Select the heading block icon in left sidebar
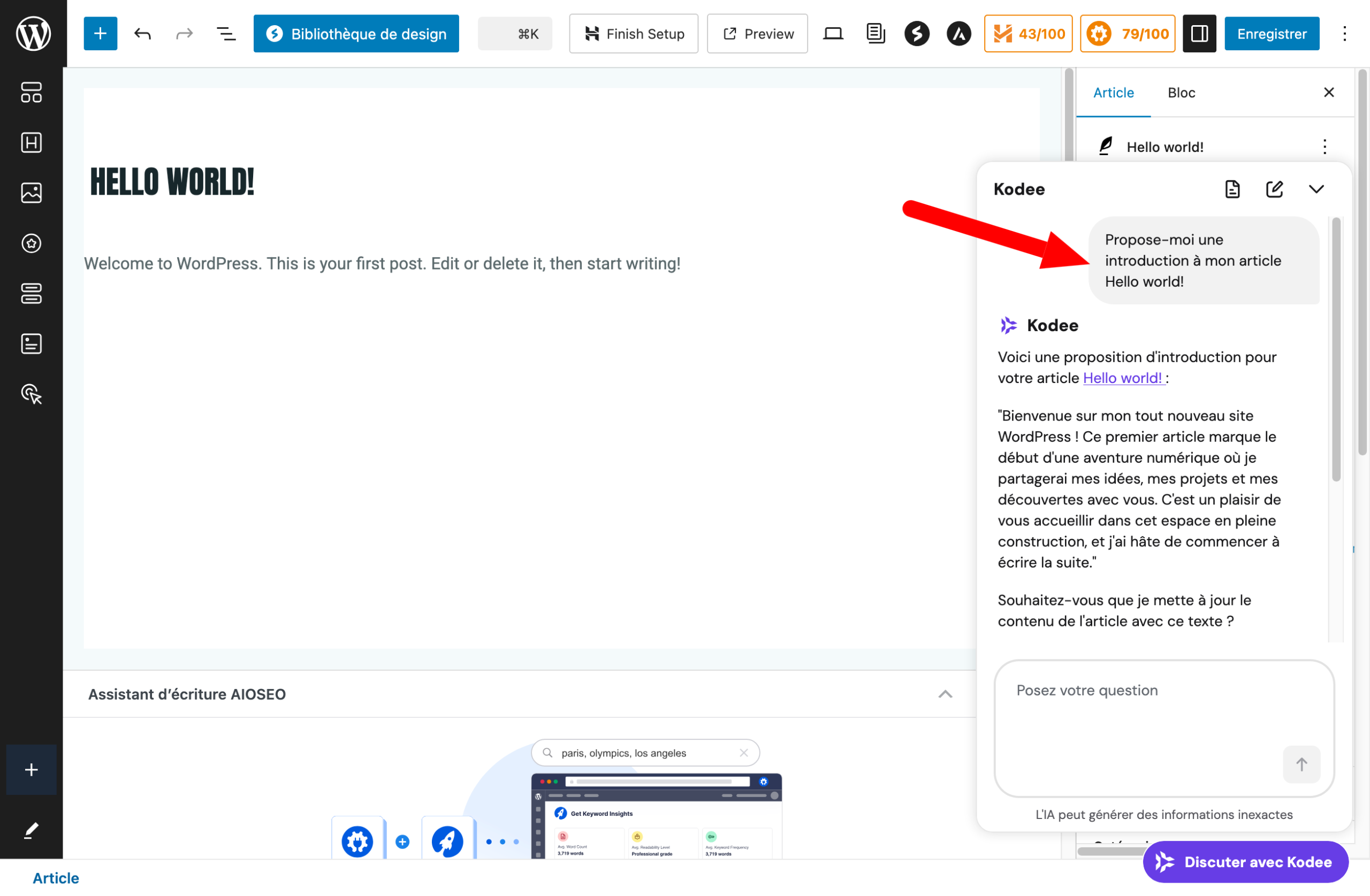 coord(31,142)
